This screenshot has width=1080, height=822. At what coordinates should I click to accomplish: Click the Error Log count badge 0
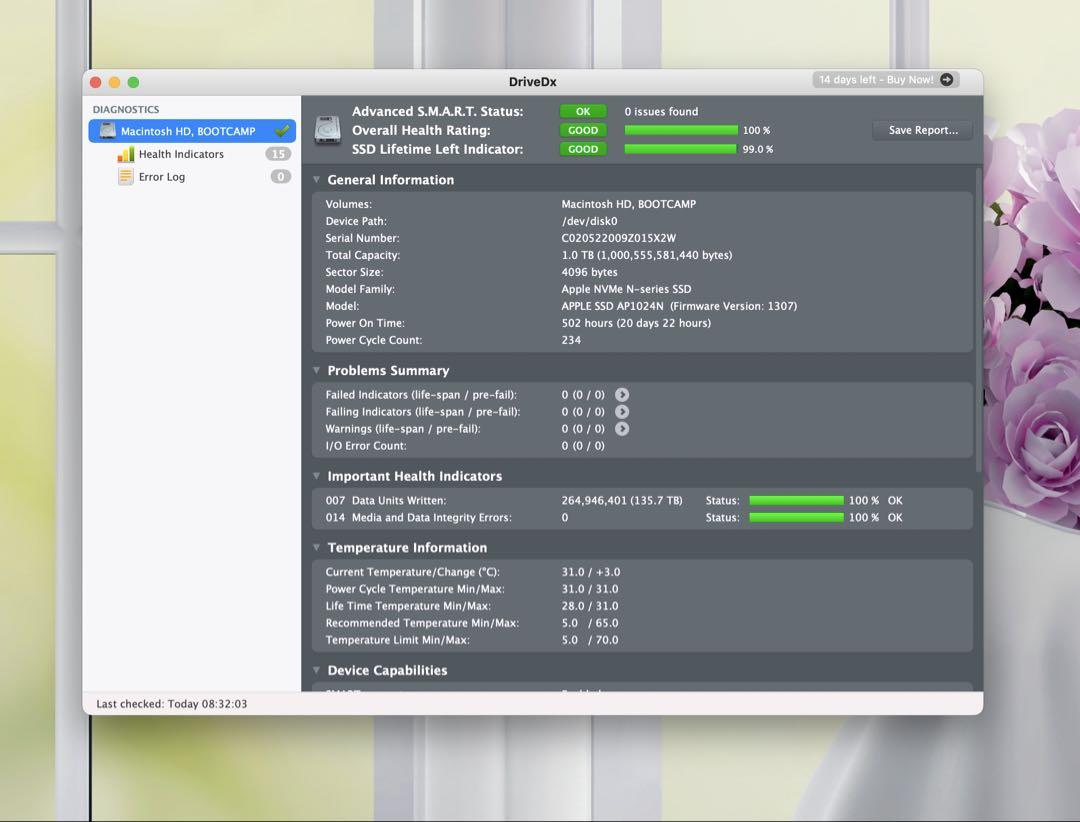tap(280, 177)
